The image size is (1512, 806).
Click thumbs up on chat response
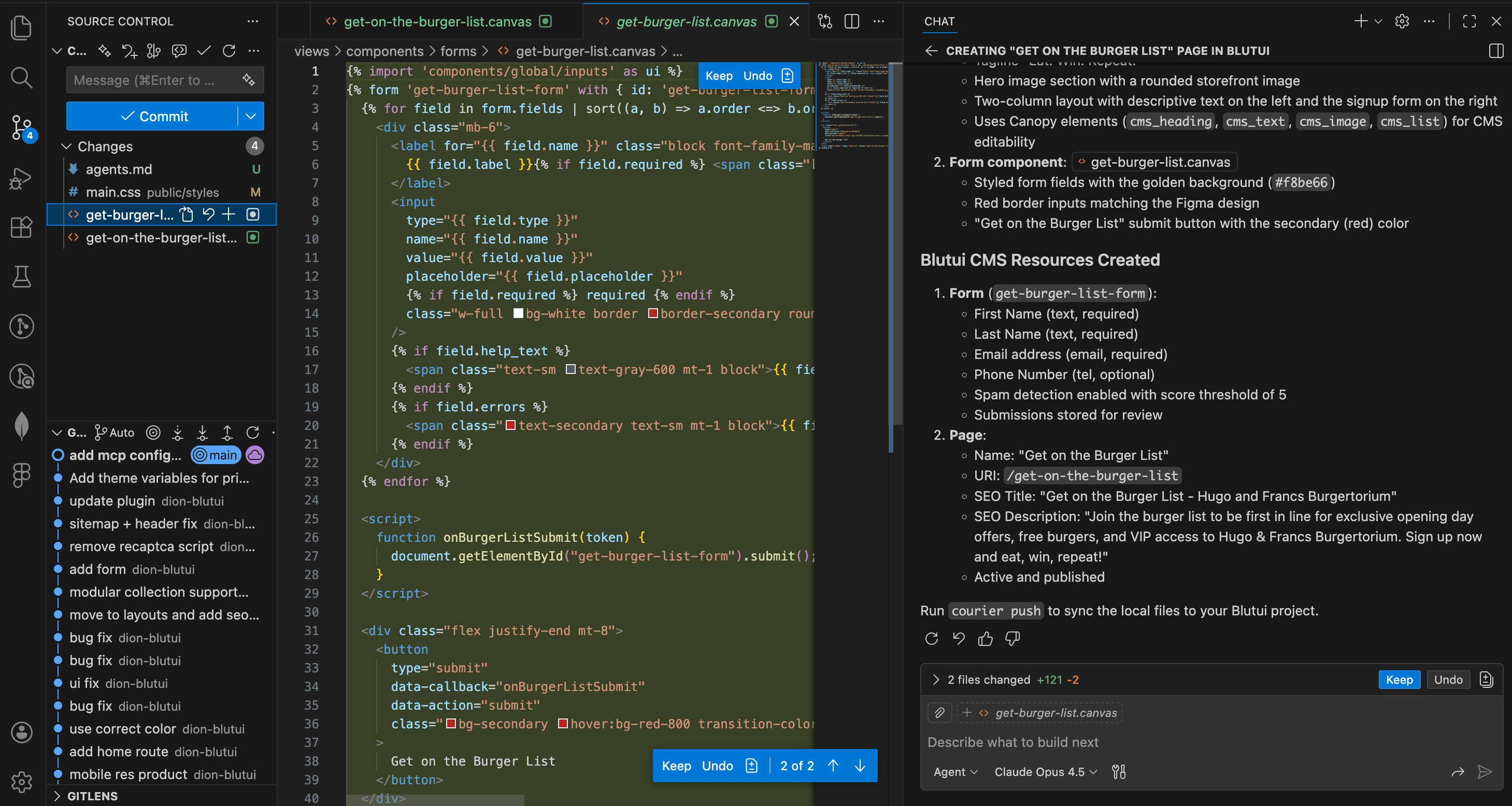[x=986, y=638]
